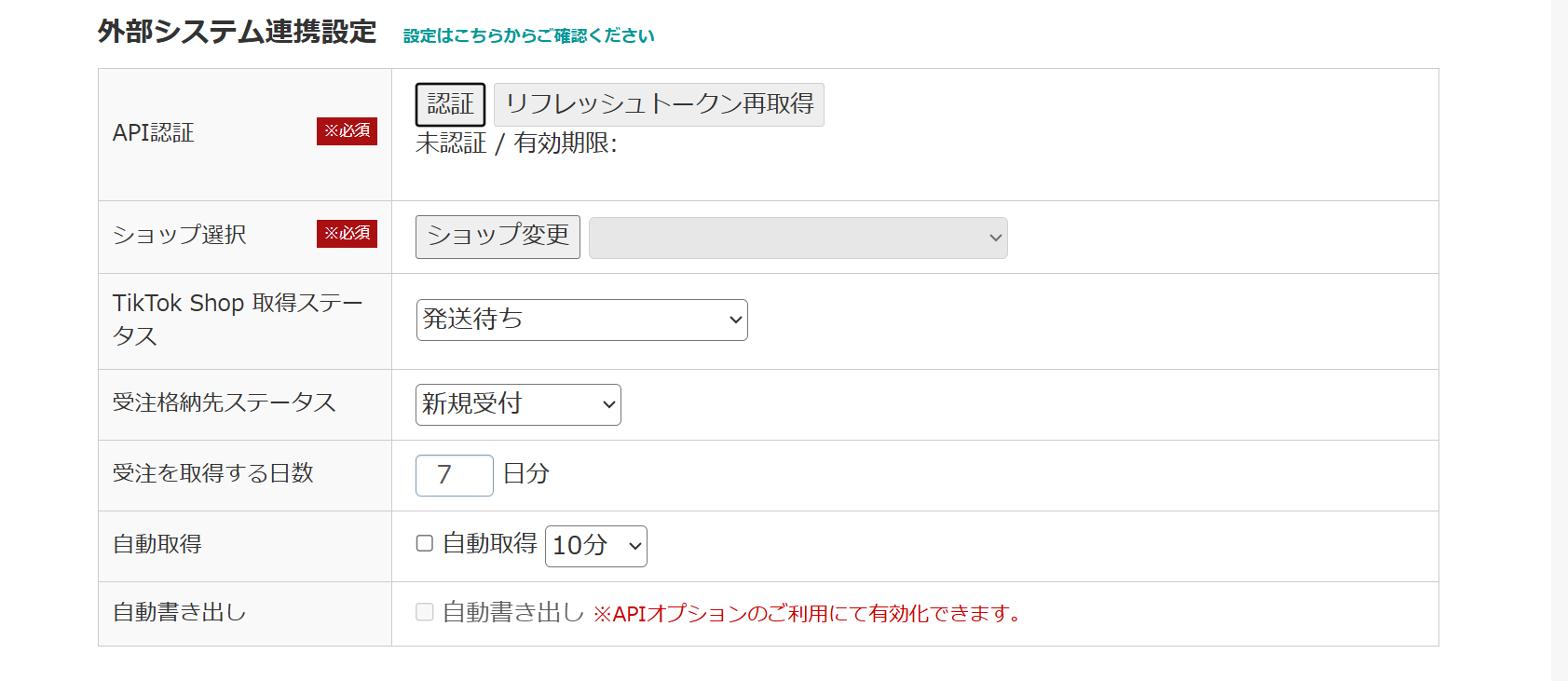Open the empty shop selection dropdown

coord(798,238)
